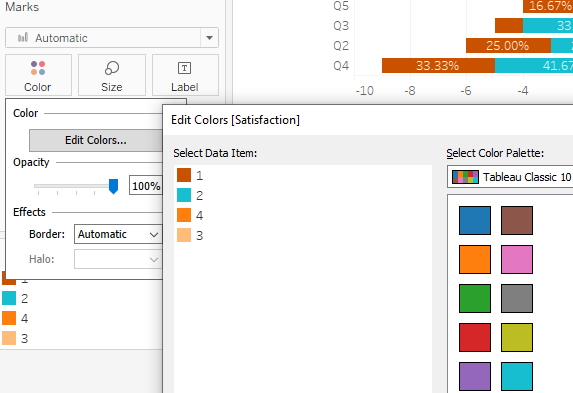Click the Q3 row header

(341, 26)
